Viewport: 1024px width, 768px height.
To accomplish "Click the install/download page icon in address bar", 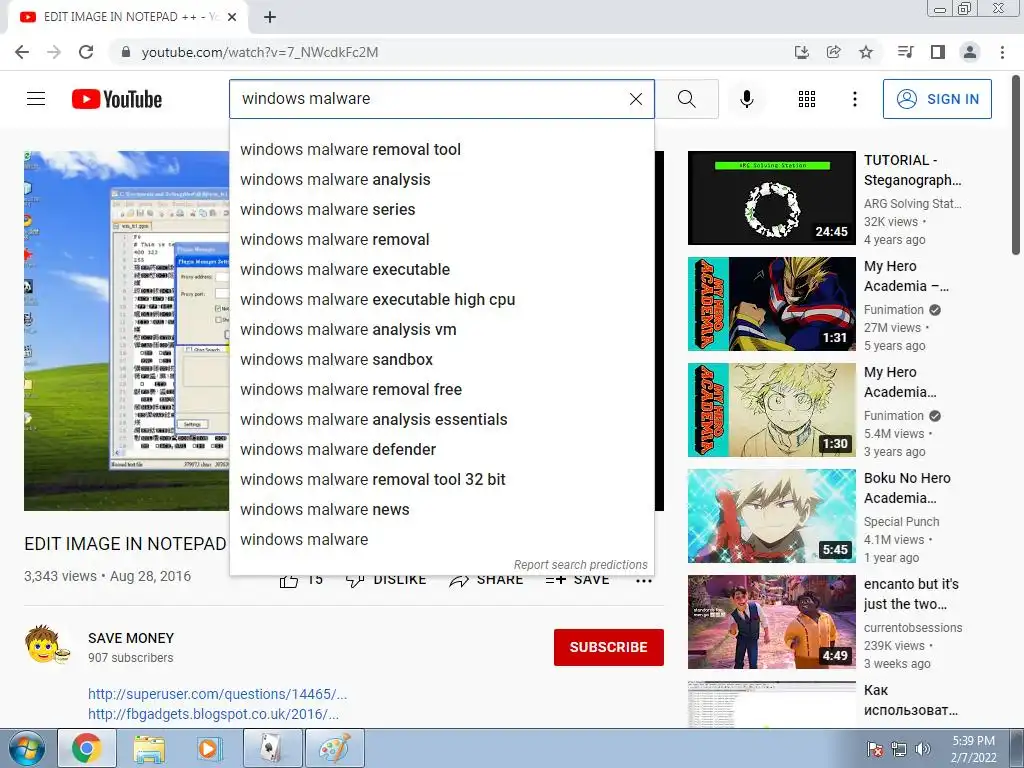I will click(801, 52).
